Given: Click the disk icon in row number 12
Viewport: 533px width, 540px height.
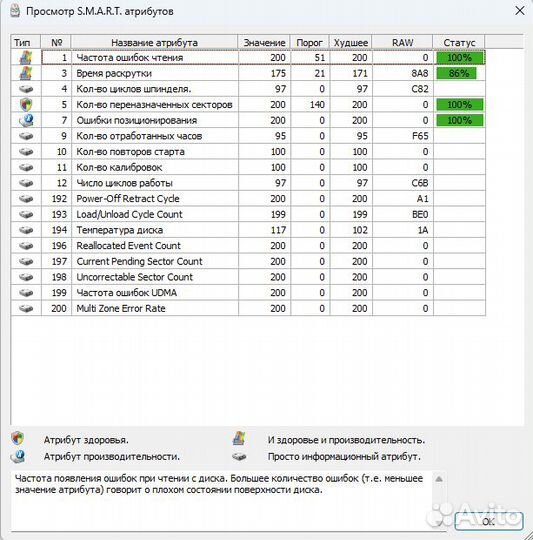Looking at the screenshot, I should pos(26,183).
